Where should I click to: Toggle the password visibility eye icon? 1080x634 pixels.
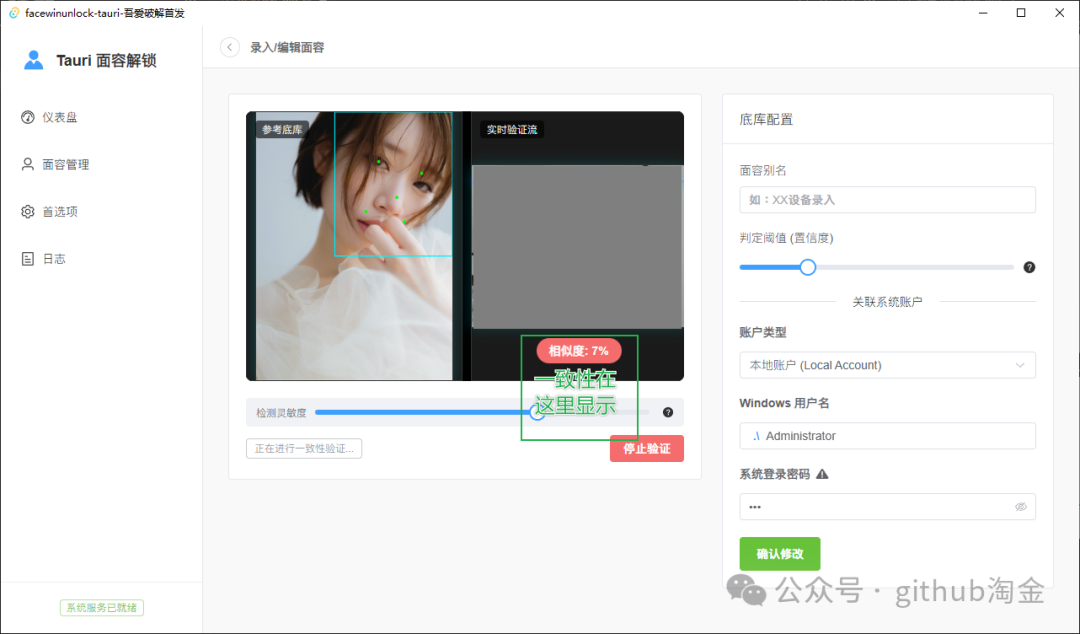[x=1021, y=507]
